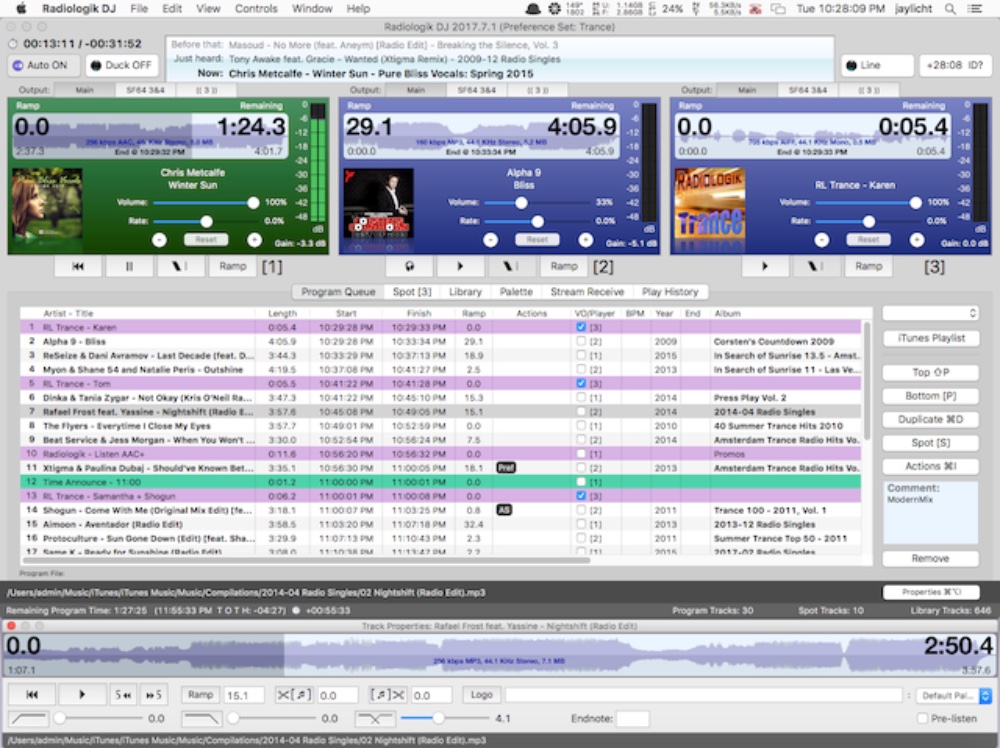Click the iTunes Playlist button
1000x748 pixels.
tap(930, 338)
